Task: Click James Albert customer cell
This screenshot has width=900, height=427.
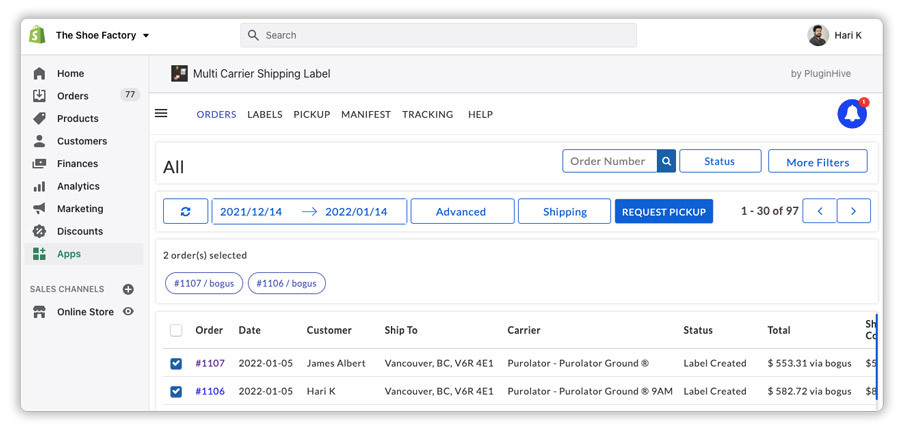Action: point(336,363)
